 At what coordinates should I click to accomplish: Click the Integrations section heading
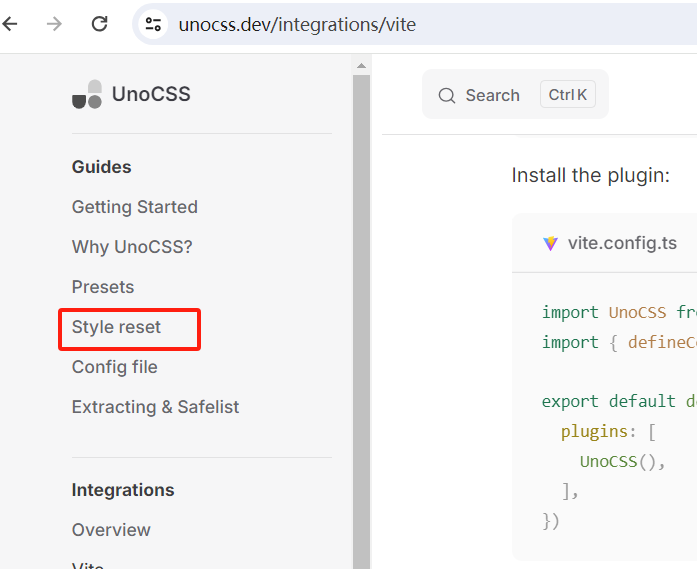point(123,490)
